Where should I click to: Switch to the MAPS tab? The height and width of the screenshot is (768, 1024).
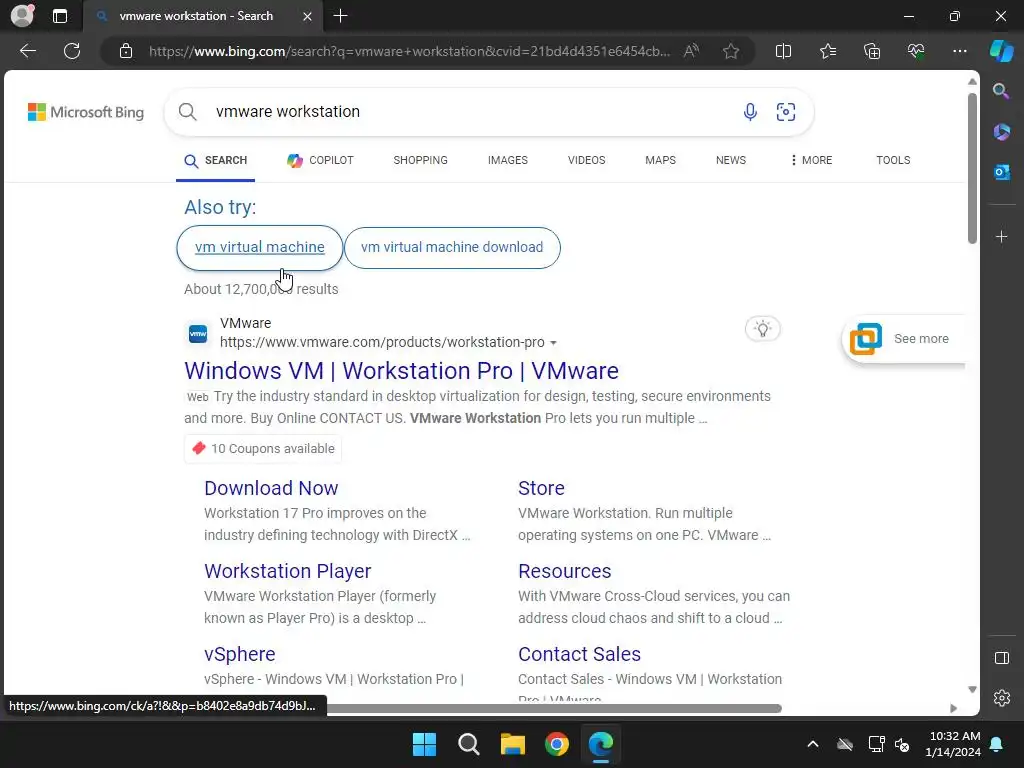(660, 160)
